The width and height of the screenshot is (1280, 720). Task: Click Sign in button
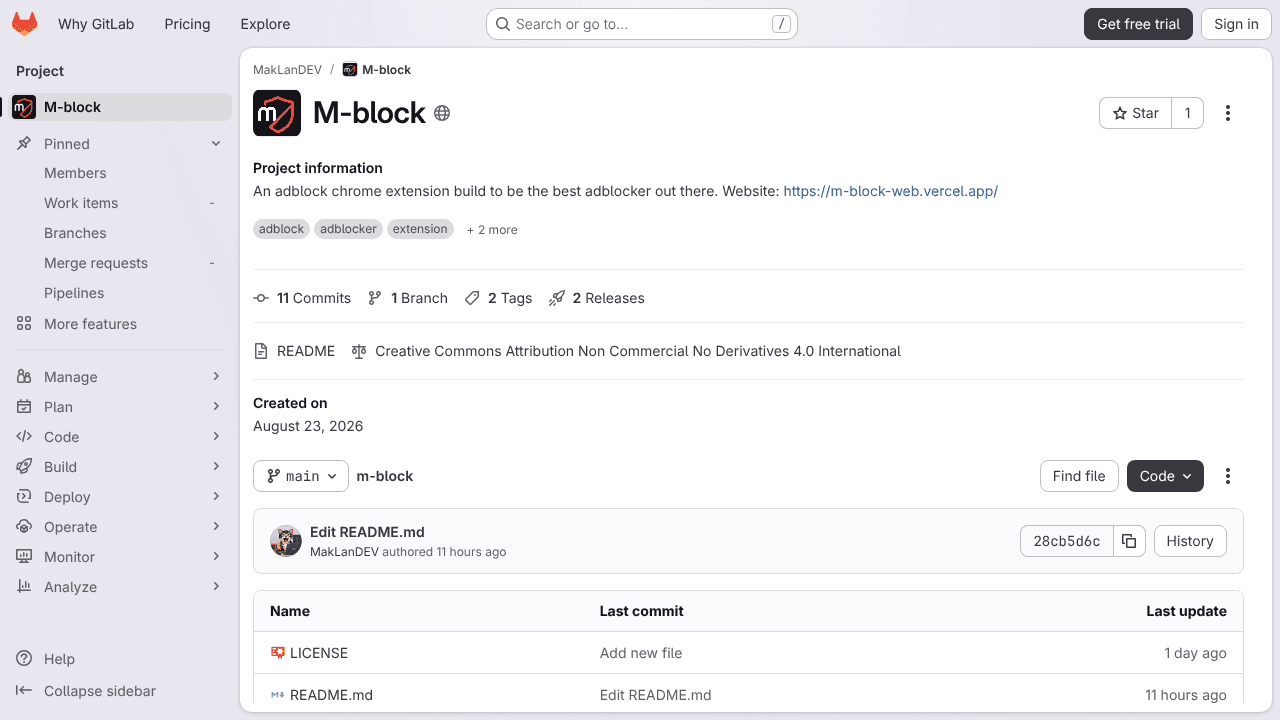(x=1236, y=24)
